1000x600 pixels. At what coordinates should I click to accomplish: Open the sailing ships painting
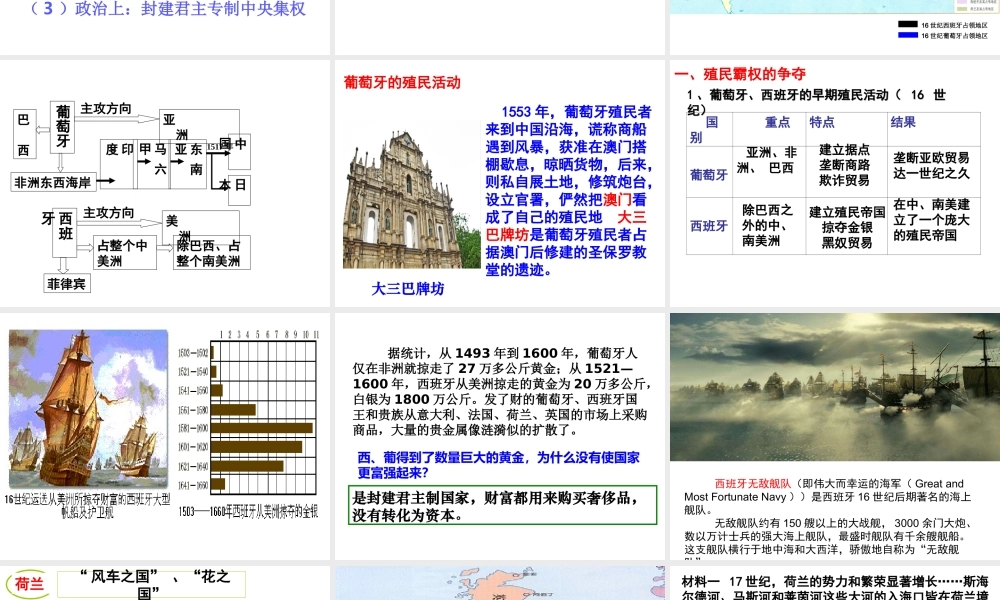89,410
